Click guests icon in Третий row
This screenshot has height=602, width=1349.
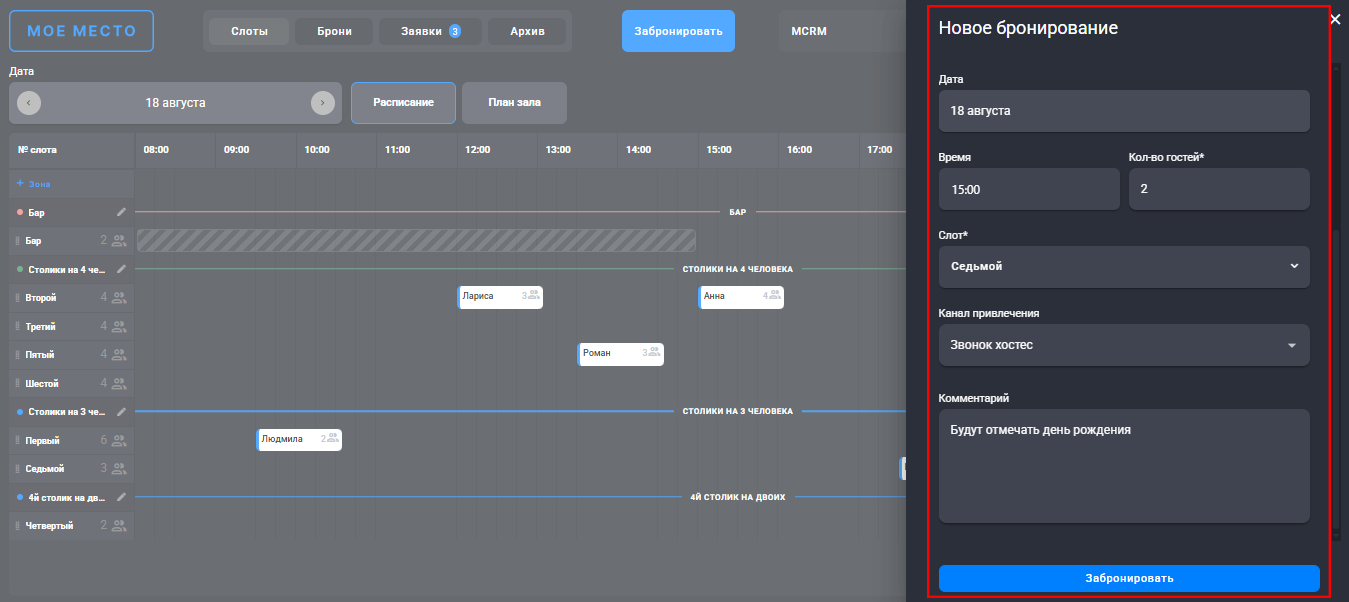(x=119, y=326)
